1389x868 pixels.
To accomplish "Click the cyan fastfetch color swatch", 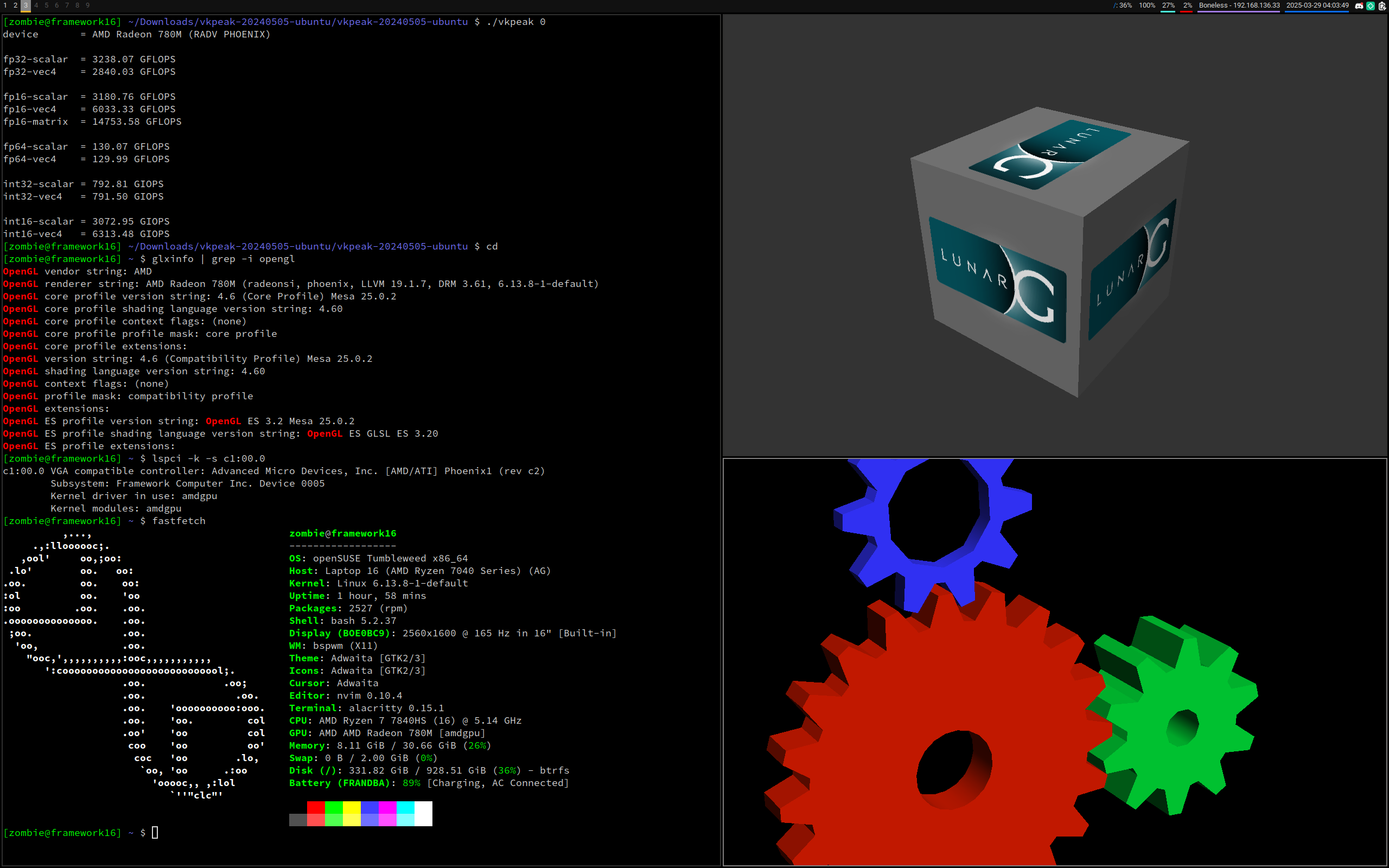I will (405, 807).
